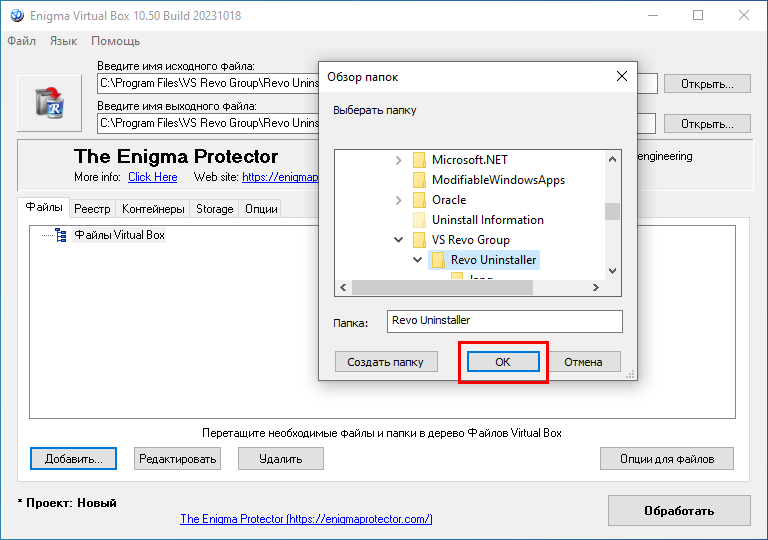
Task: Click the folder tree scroll-down arrow
Action: [x=612, y=271]
